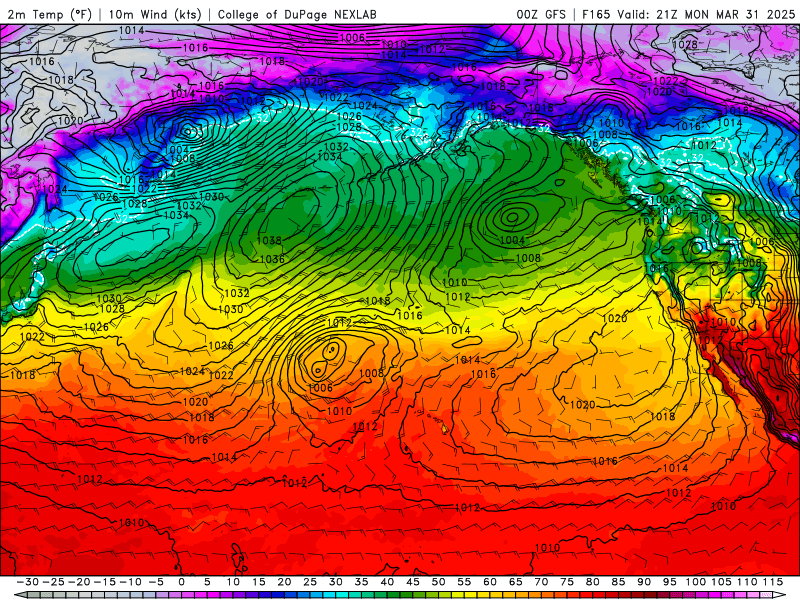Click the green color bar swatch below 45
Screen dimensions: 800x600
(x=418, y=595)
